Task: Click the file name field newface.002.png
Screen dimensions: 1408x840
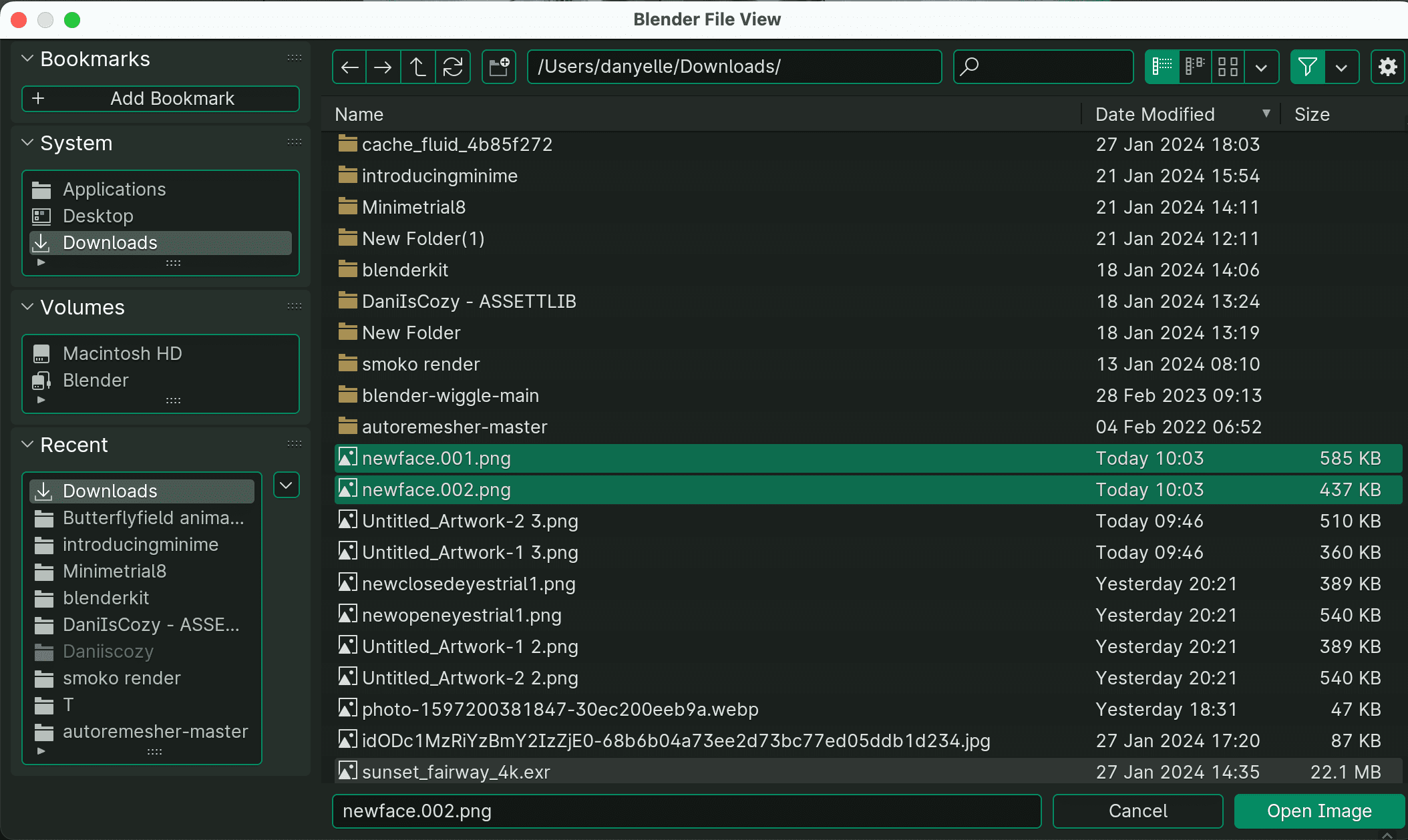Action: point(687,811)
